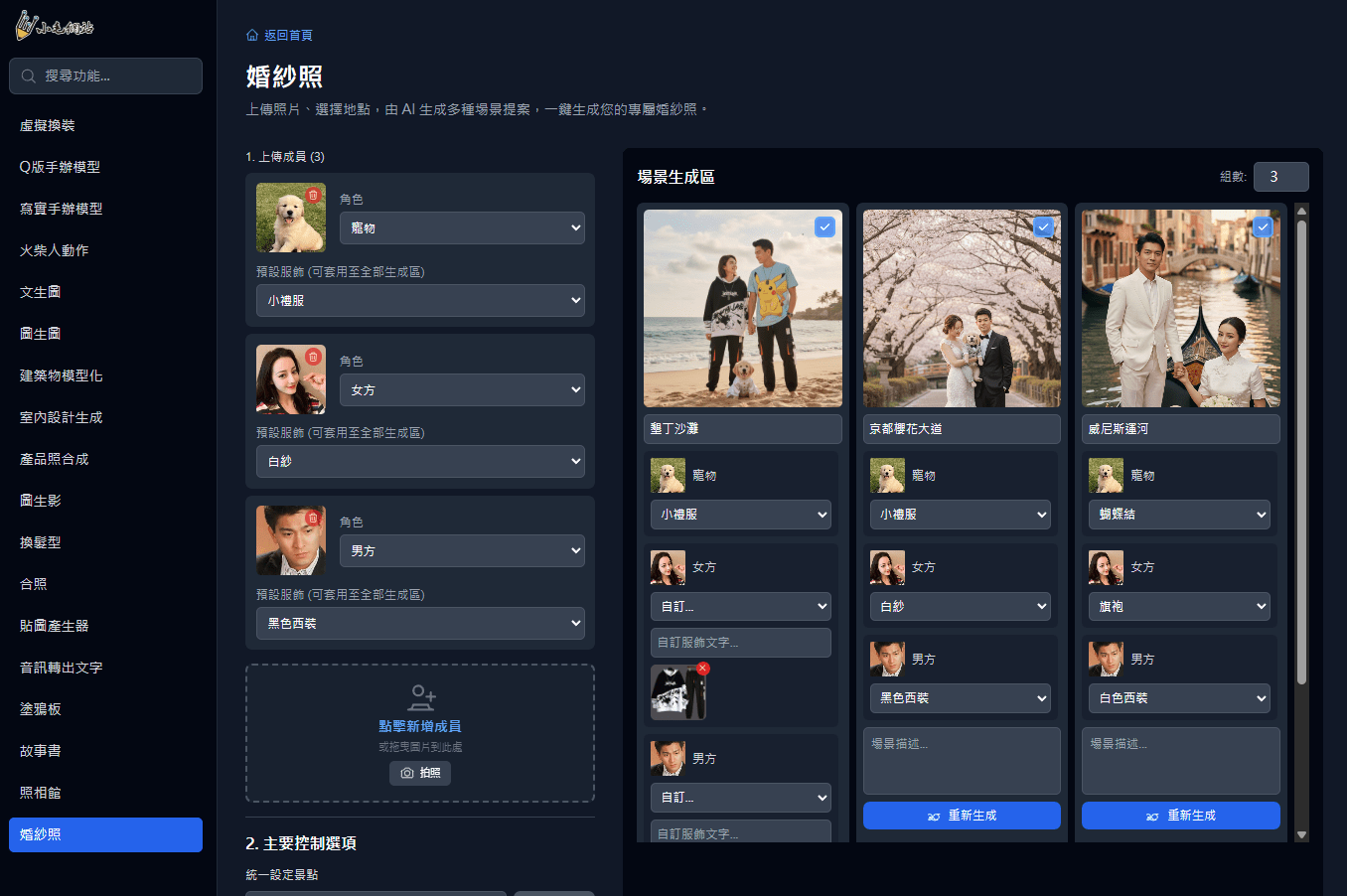Open the puppy member's 角色 dropdown showing 寵物

coord(462,227)
